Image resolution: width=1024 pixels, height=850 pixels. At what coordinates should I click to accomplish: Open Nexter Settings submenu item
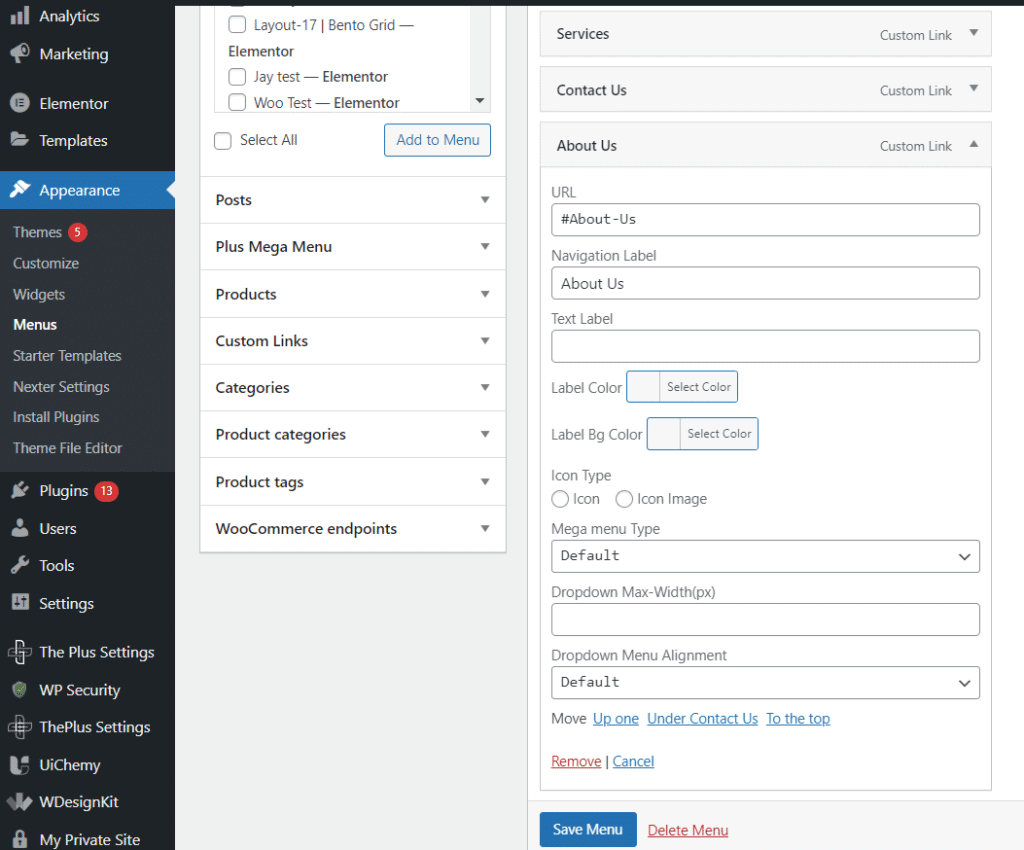61,386
